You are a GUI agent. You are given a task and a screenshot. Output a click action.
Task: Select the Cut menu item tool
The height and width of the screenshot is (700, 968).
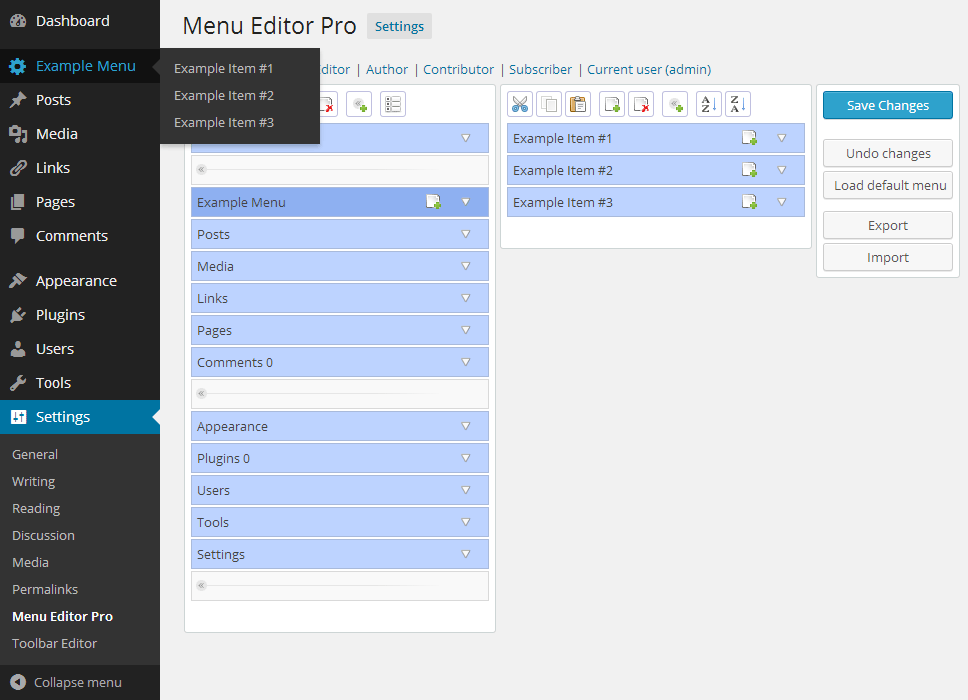(520, 104)
